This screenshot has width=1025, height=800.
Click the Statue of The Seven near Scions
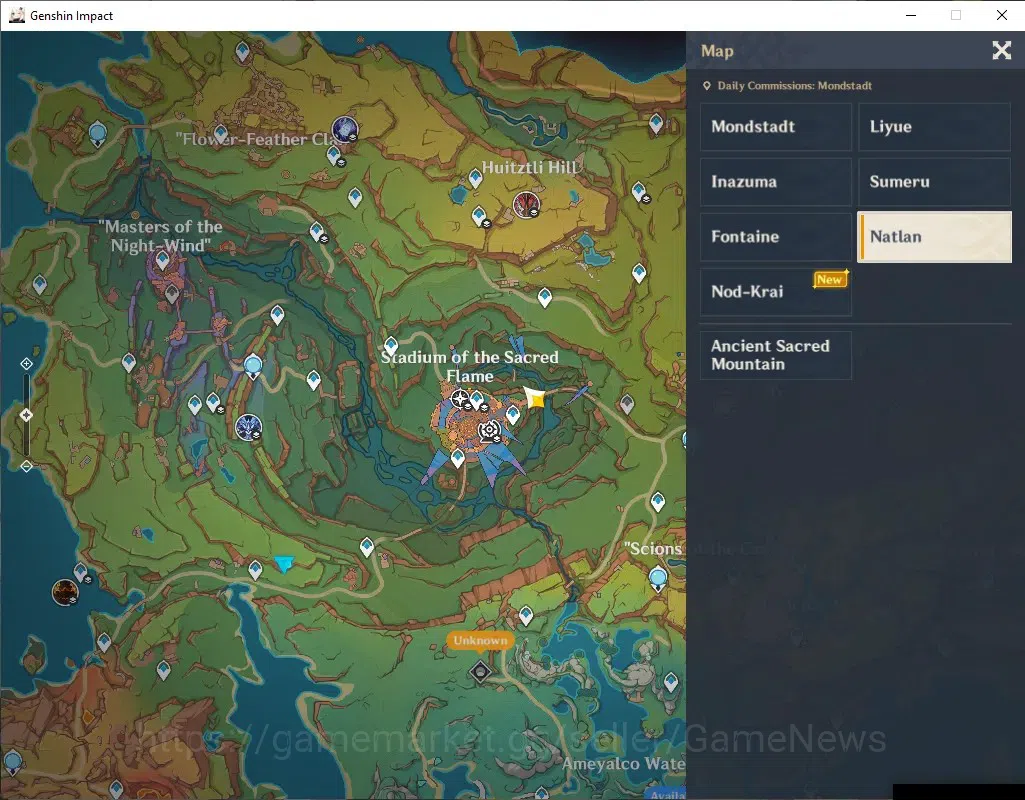point(658,579)
